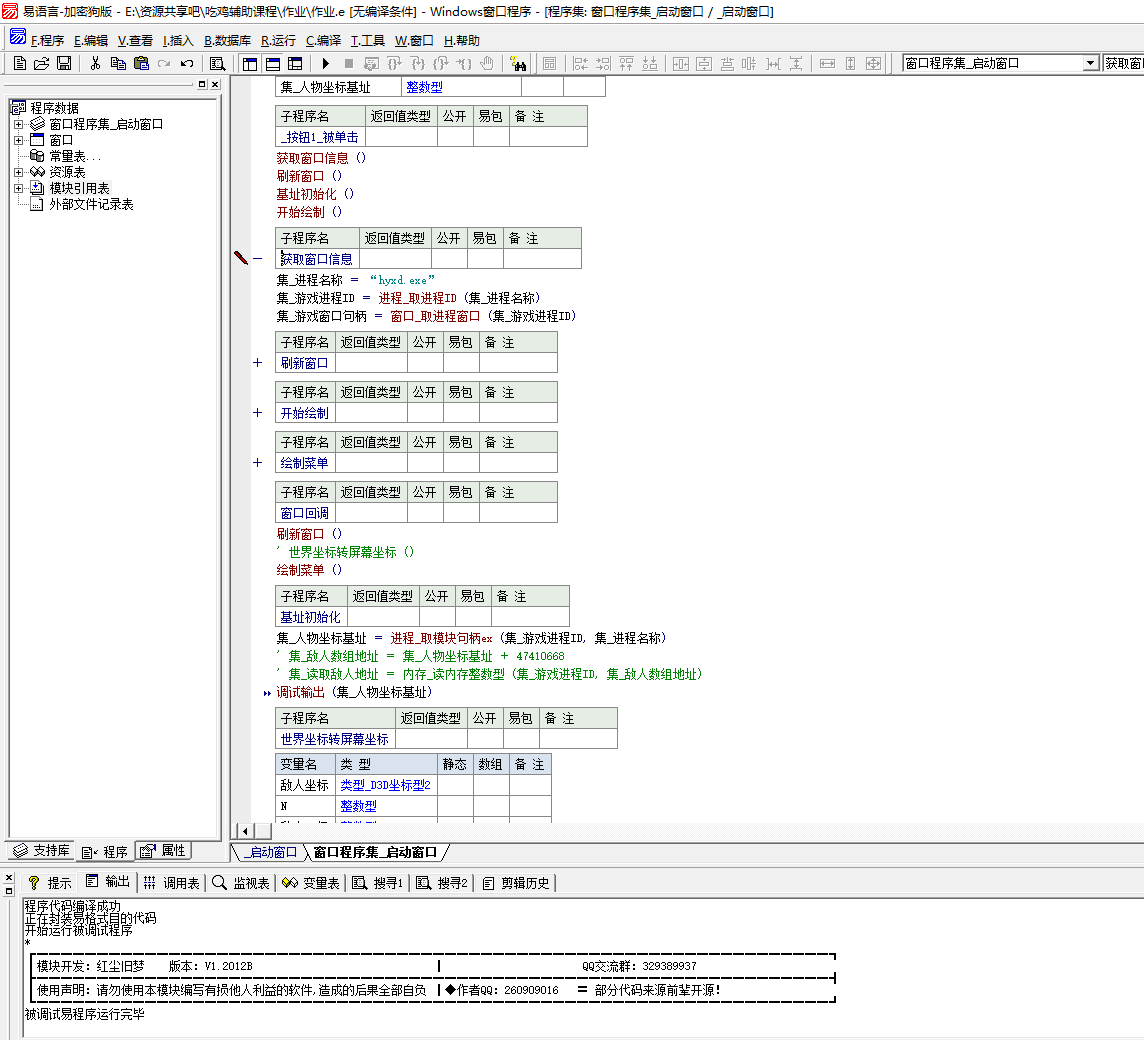Select 常量表 in the program tree
The width and height of the screenshot is (1144, 1040).
(74, 156)
